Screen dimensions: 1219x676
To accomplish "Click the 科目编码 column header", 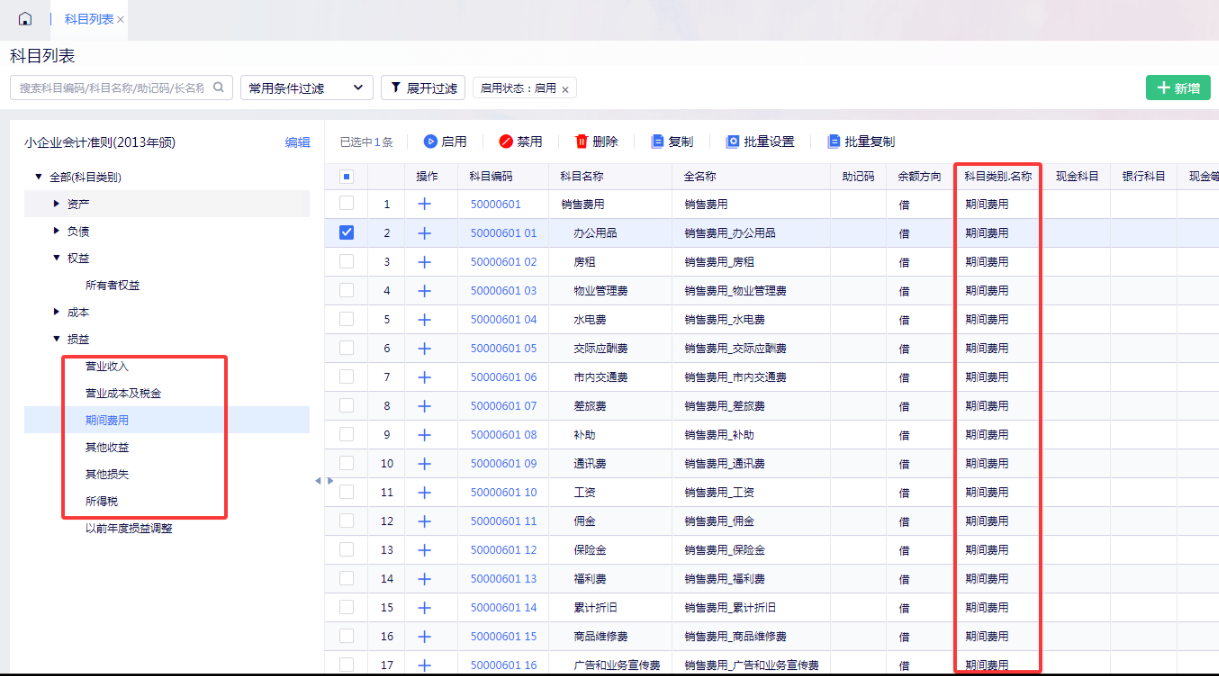I will pyautogui.click(x=491, y=176).
